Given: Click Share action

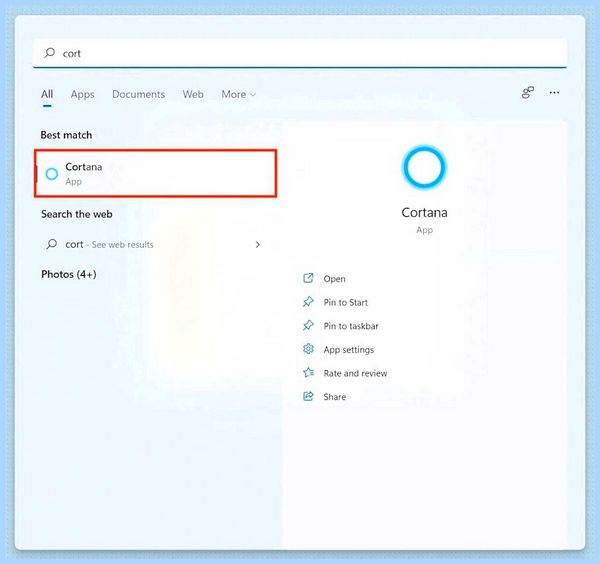Looking at the screenshot, I should 334,397.
